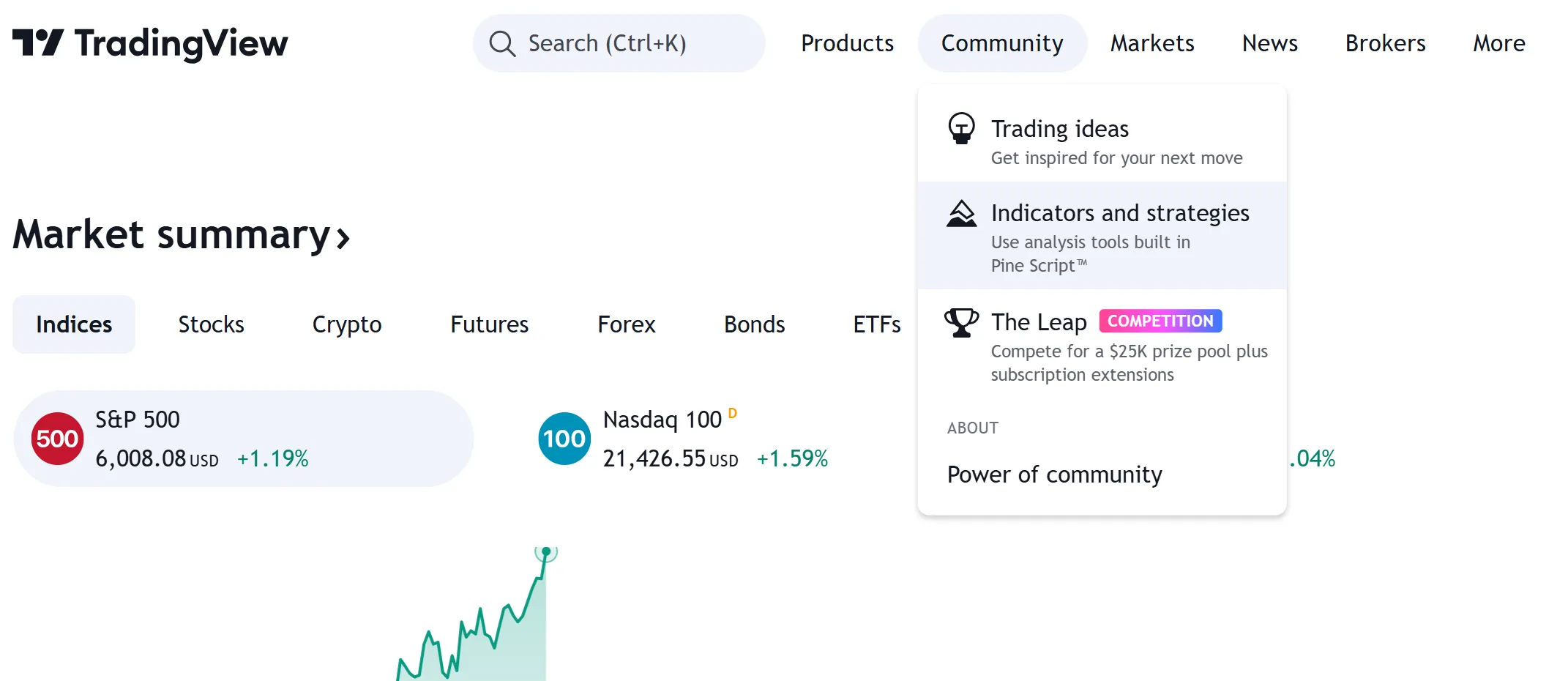Click the TradingView logo icon
1568x681 pixels.
click(38, 42)
